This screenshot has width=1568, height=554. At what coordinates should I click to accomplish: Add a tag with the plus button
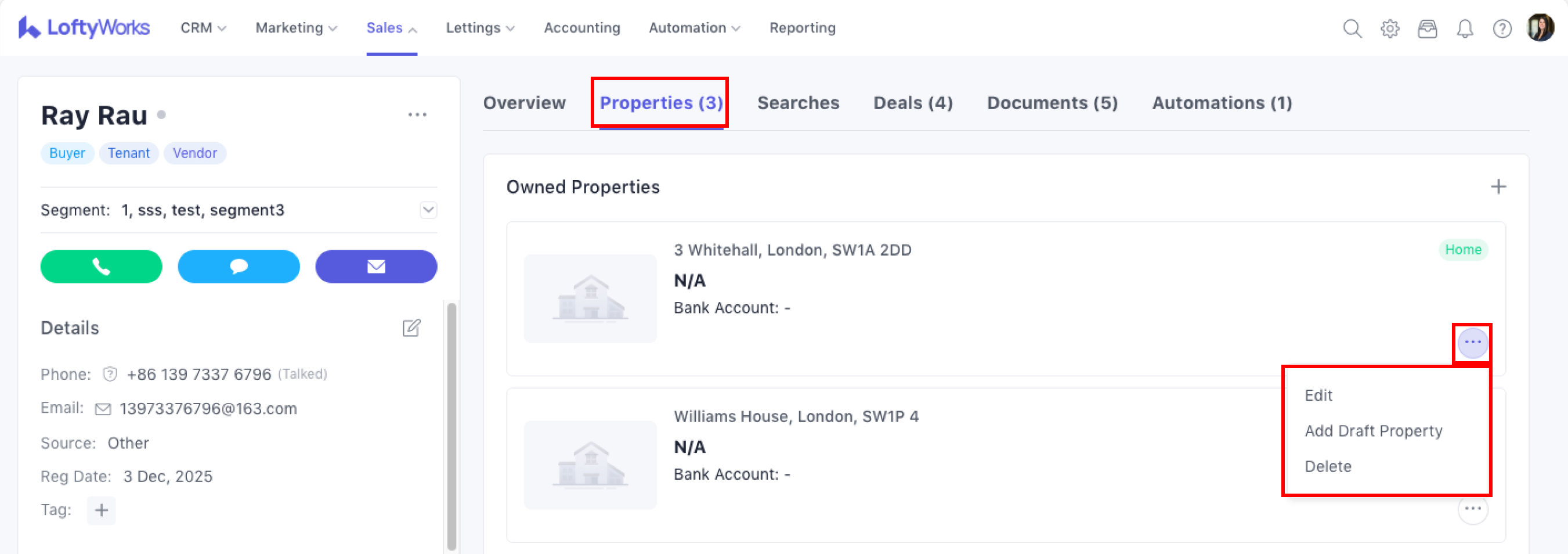(101, 510)
